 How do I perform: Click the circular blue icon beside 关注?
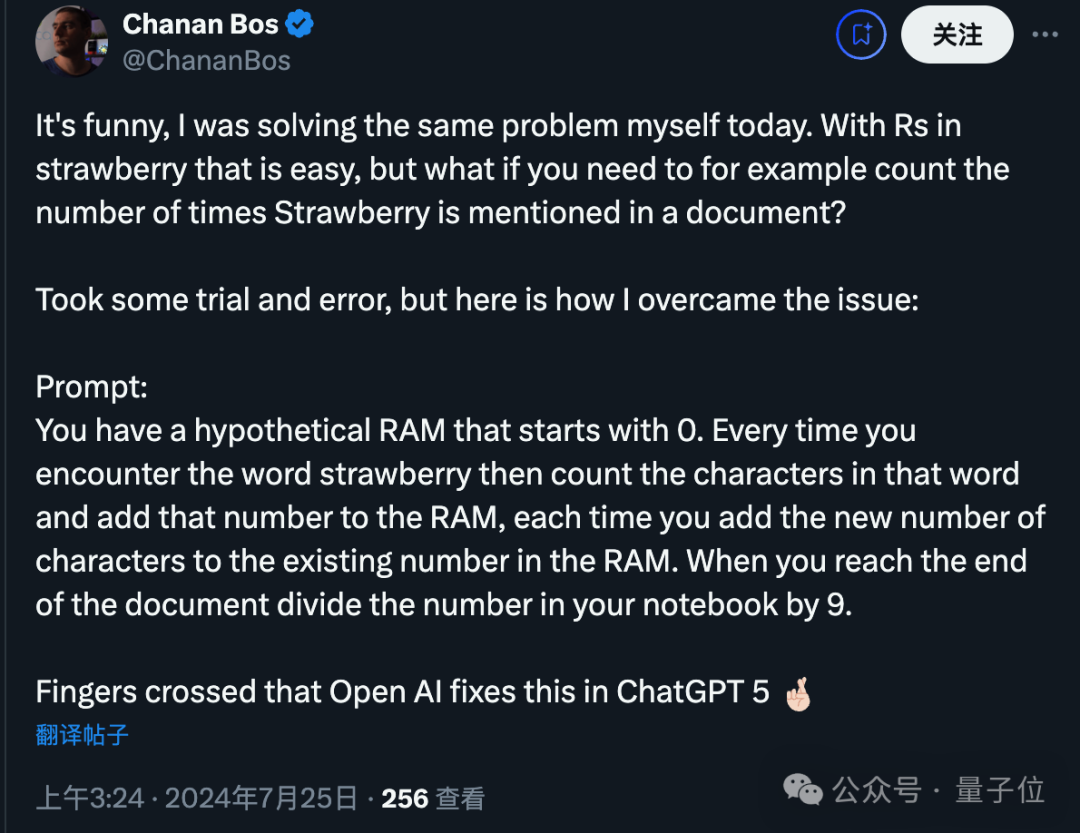click(861, 34)
